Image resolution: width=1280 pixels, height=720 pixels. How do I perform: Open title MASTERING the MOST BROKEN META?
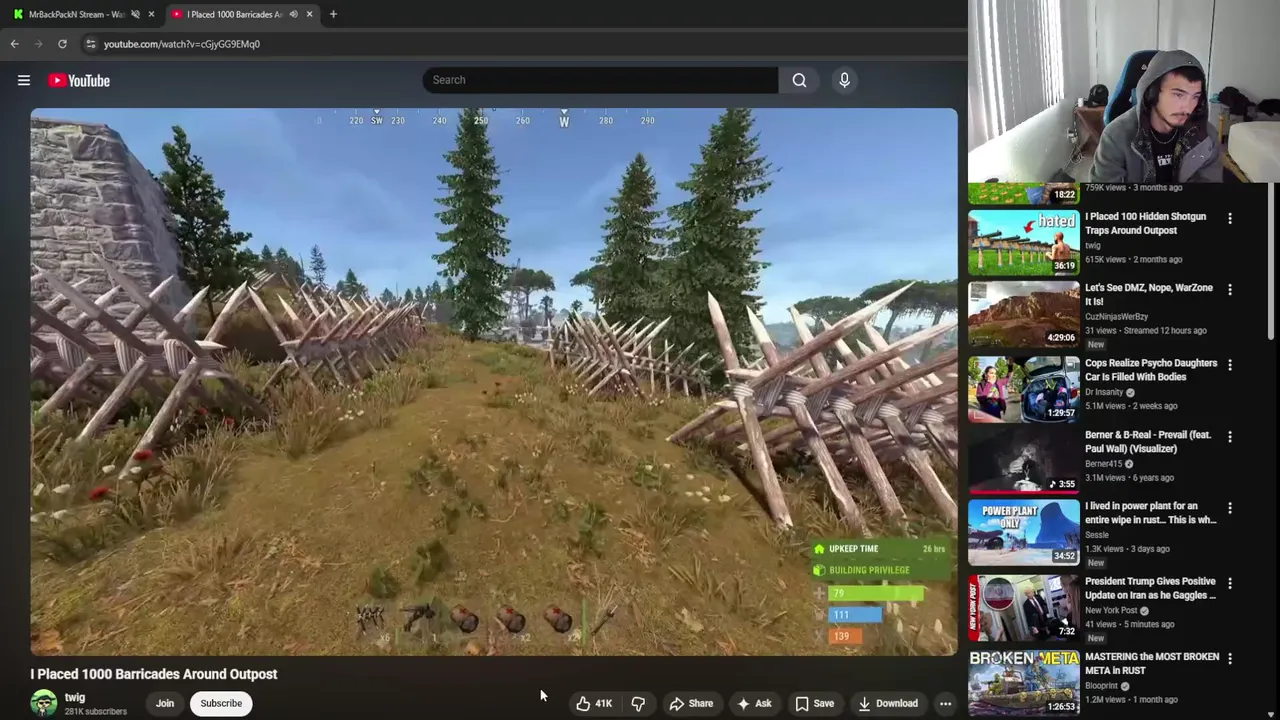(x=1152, y=664)
